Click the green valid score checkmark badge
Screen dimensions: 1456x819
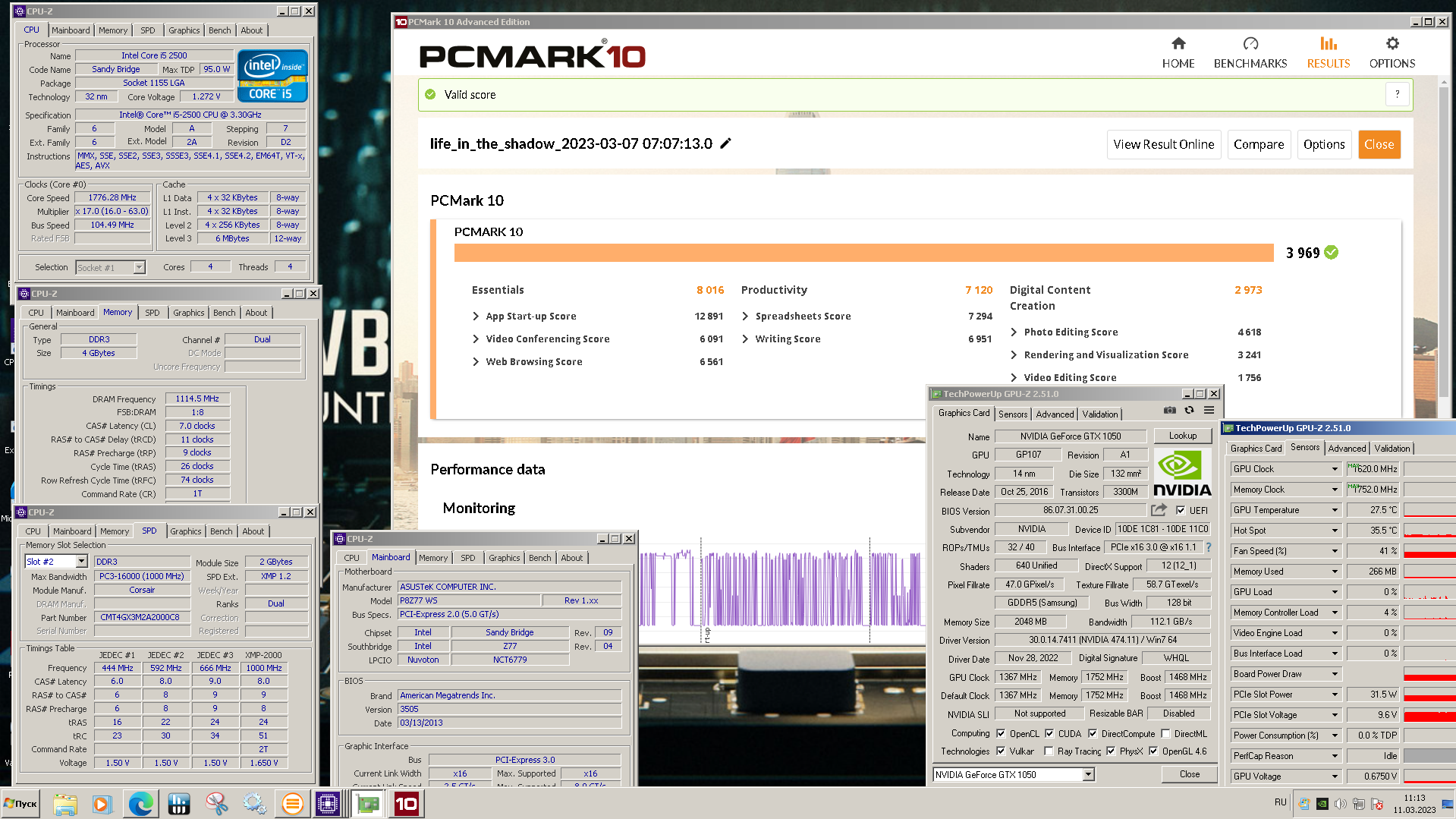(x=1332, y=253)
